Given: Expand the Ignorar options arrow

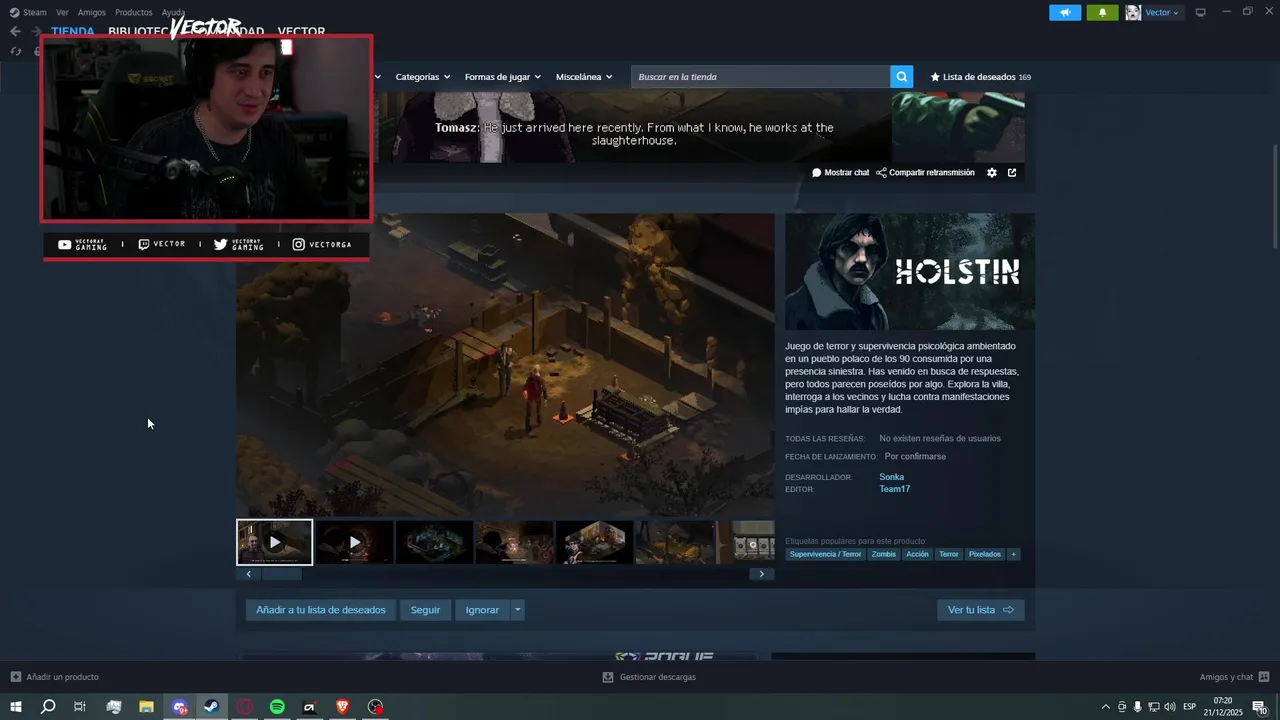Looking at the screenshot, I should pos(517,610).
